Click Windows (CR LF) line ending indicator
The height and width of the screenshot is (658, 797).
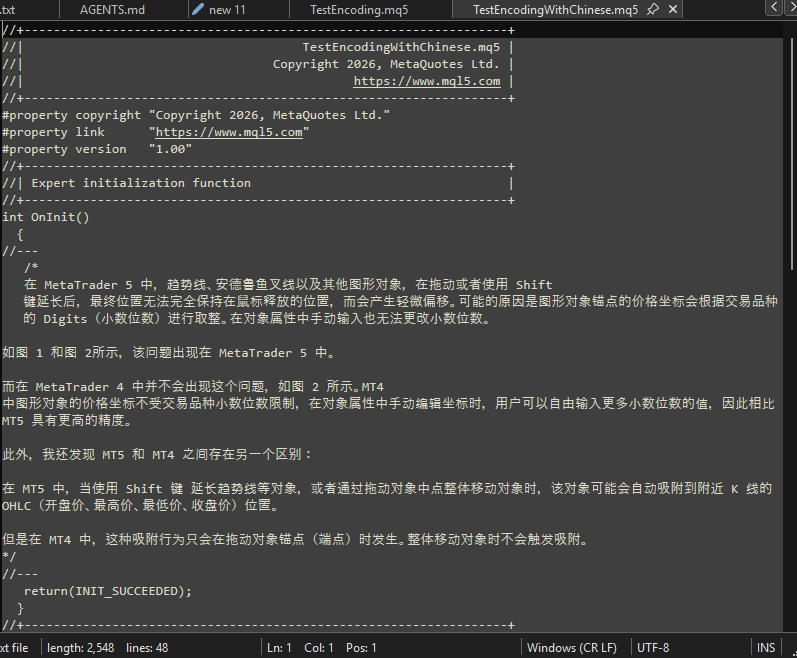click(x=572, y=648)
